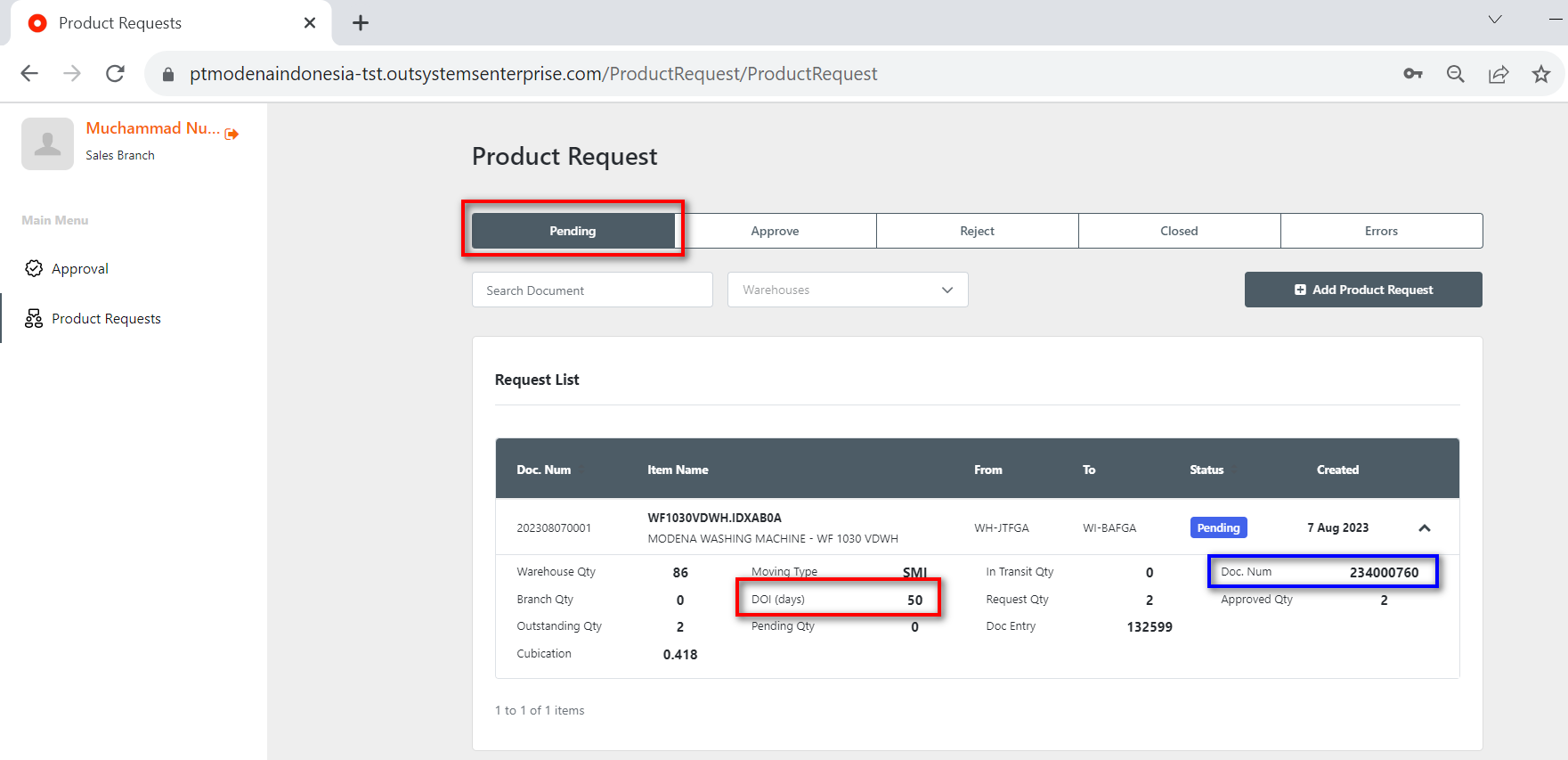
Task: Click the Add Product Request button
Action: [1363, 290]
